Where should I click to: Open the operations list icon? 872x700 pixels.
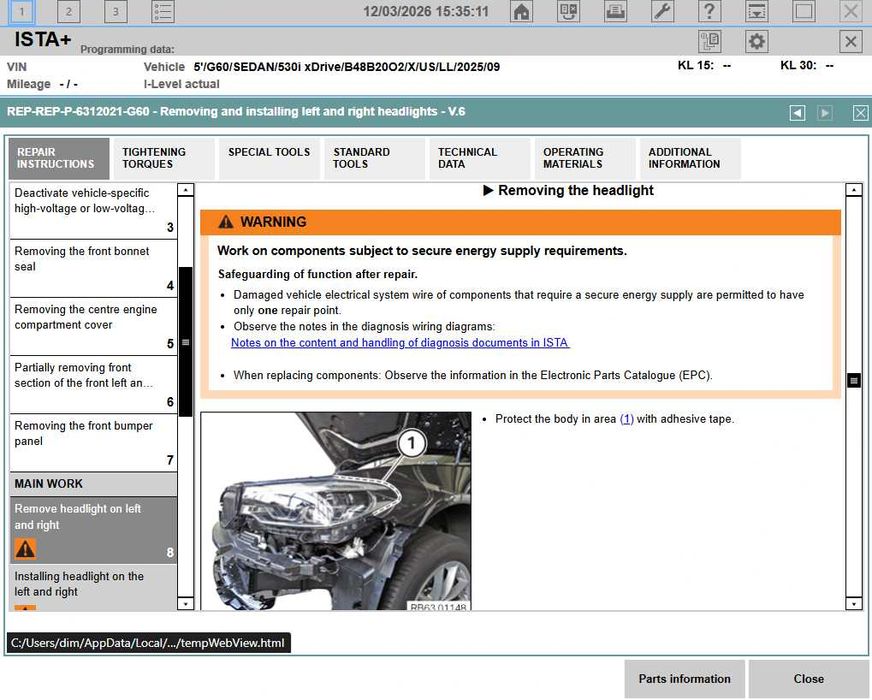(x=163, y=12)
